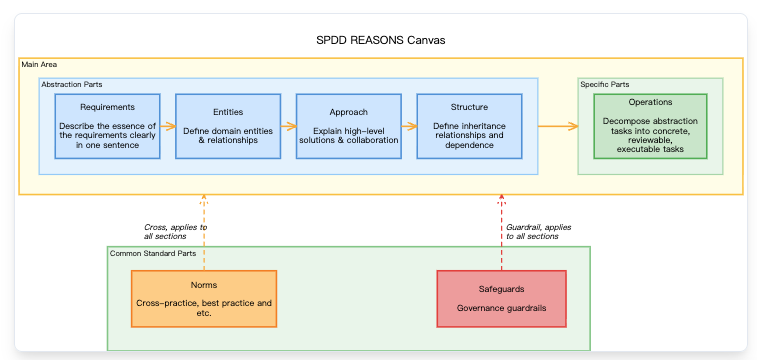Click the Common Standard Parts label

(153, 253)
